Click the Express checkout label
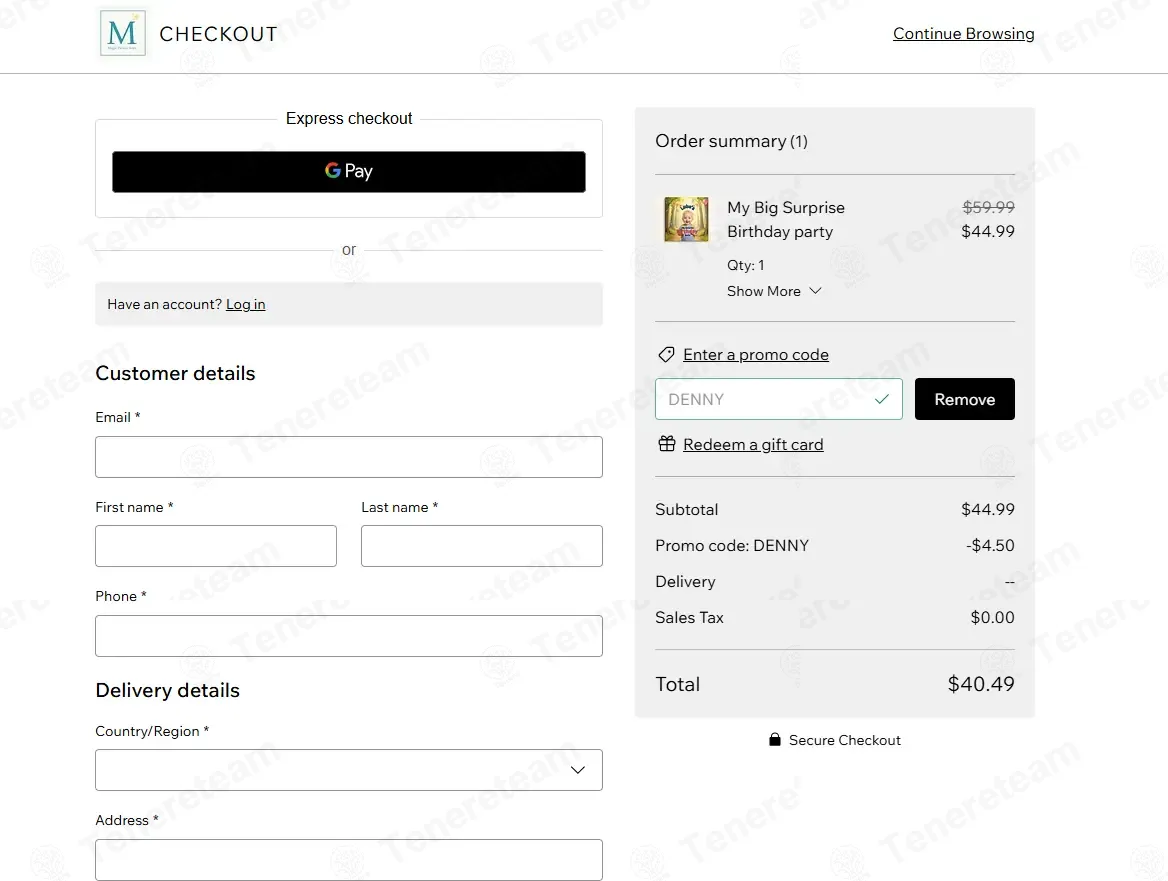This screenshot has height=881, width=1168. click(x=349, y=118)
